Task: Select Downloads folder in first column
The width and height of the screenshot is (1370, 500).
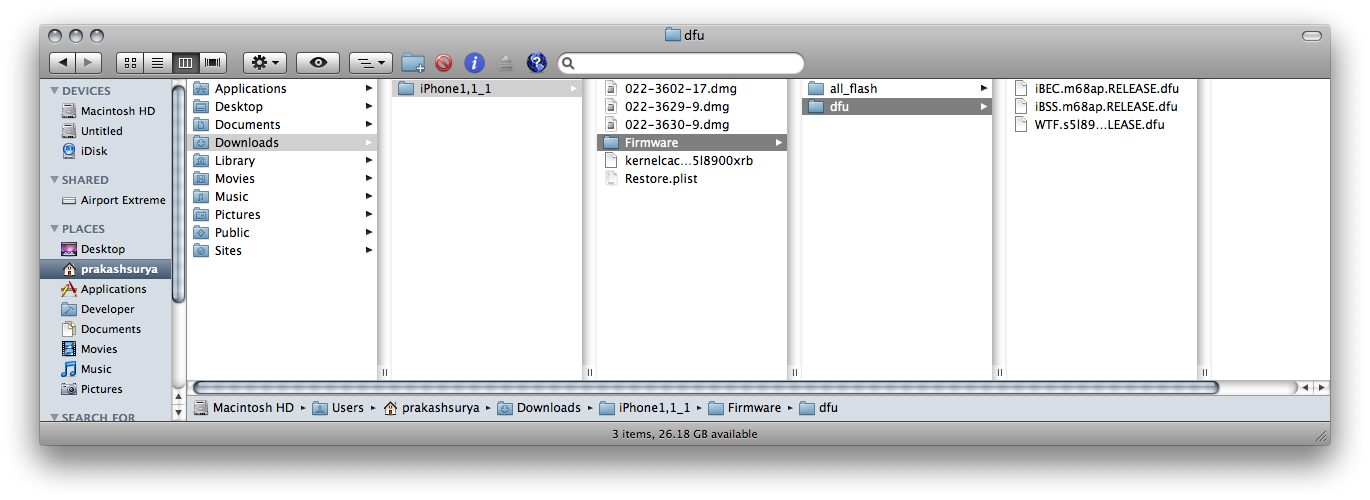Action: point(282,142)
